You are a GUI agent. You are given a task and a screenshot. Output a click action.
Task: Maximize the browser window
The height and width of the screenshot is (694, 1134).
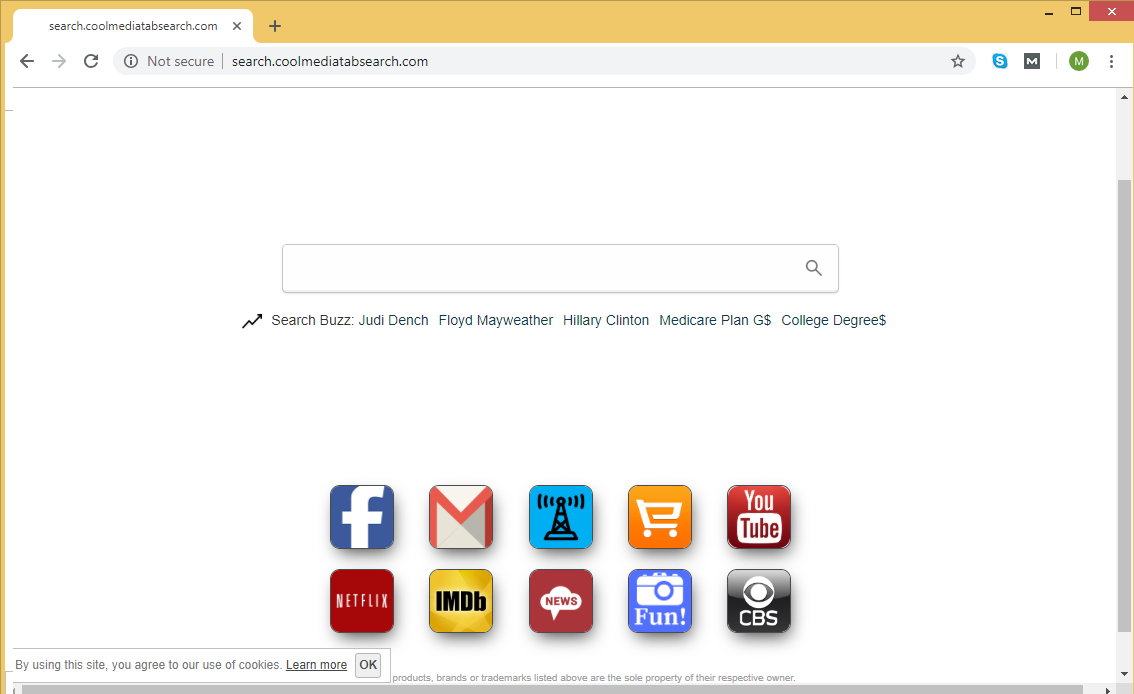click(1076, 12)
